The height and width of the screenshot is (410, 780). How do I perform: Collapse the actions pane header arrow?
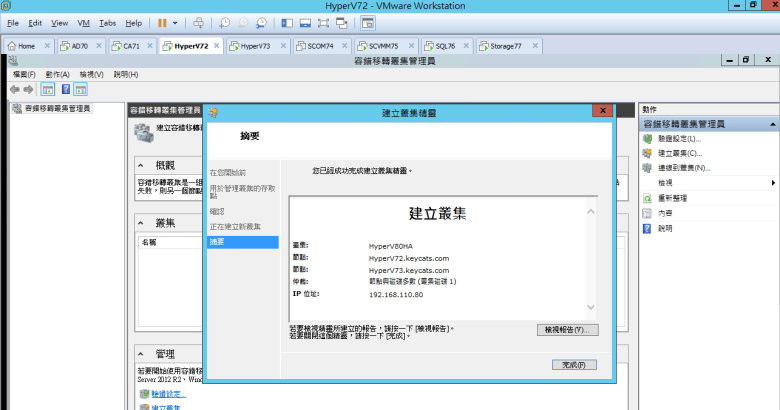pyautogui.click(x=771, y=124)
